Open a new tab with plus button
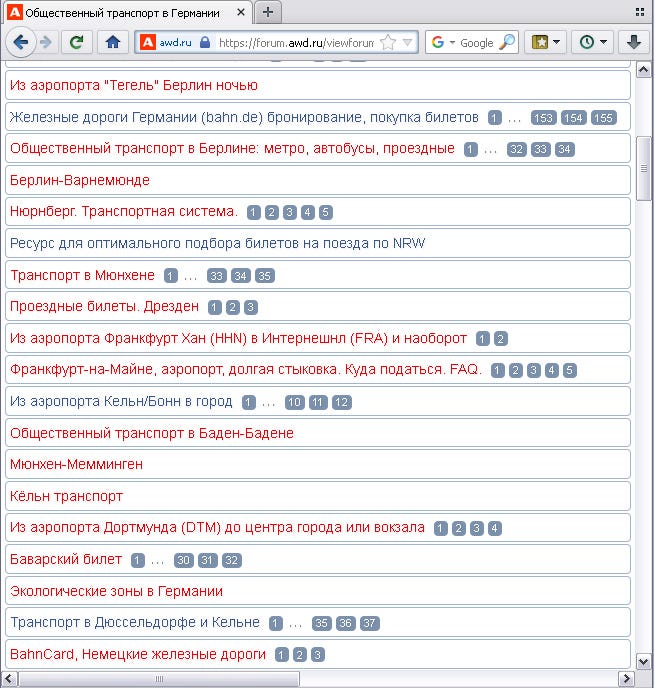655x688 pixels. point(268,12)
